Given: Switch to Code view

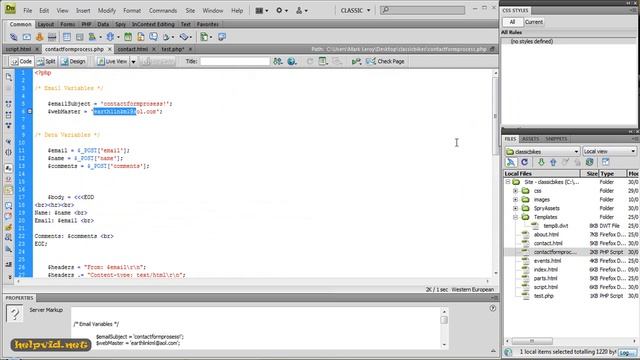Looking at the screenshot, I should coord(22,61).
